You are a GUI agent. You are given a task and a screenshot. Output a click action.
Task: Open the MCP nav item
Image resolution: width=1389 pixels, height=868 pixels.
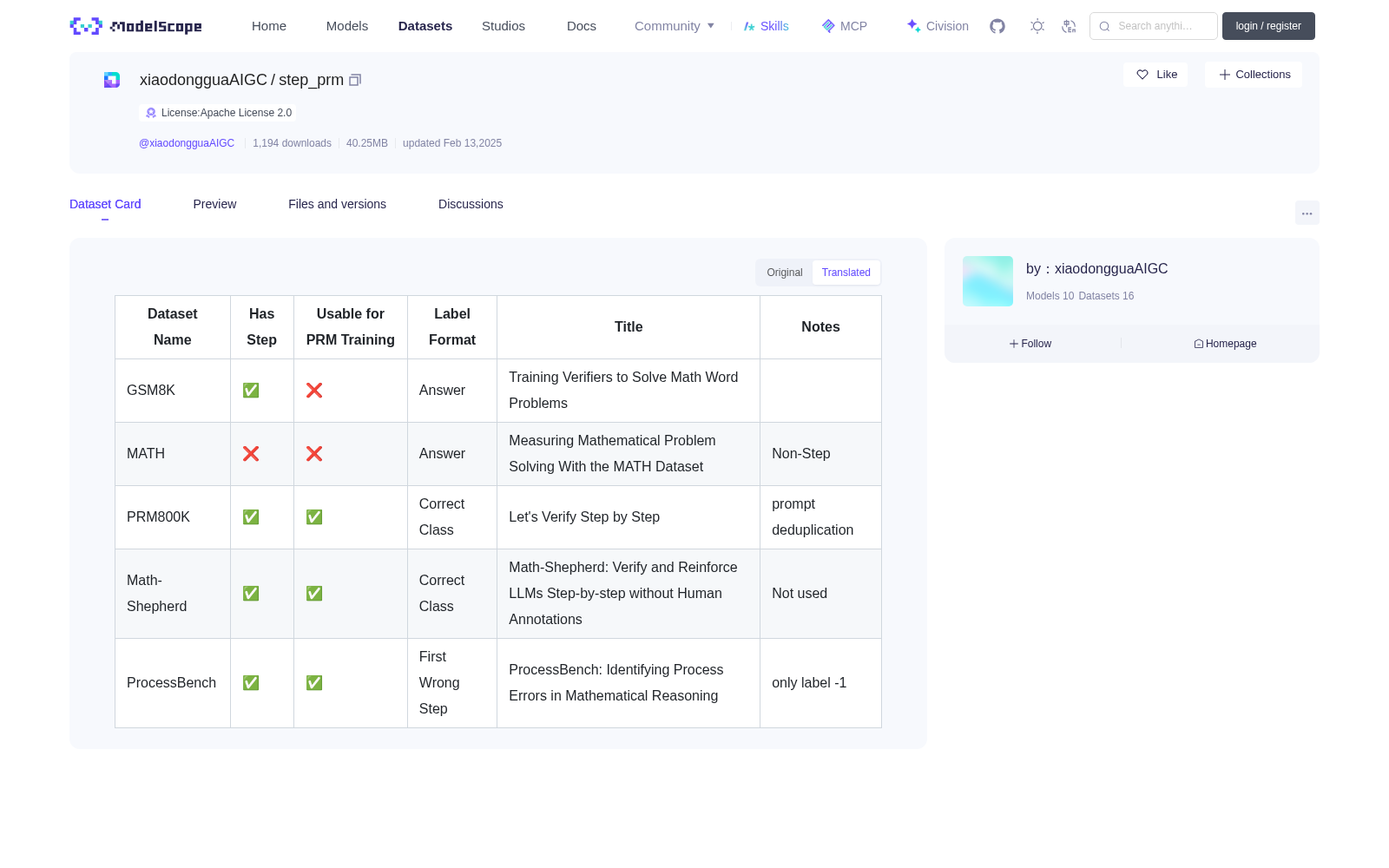click(845, 26)
